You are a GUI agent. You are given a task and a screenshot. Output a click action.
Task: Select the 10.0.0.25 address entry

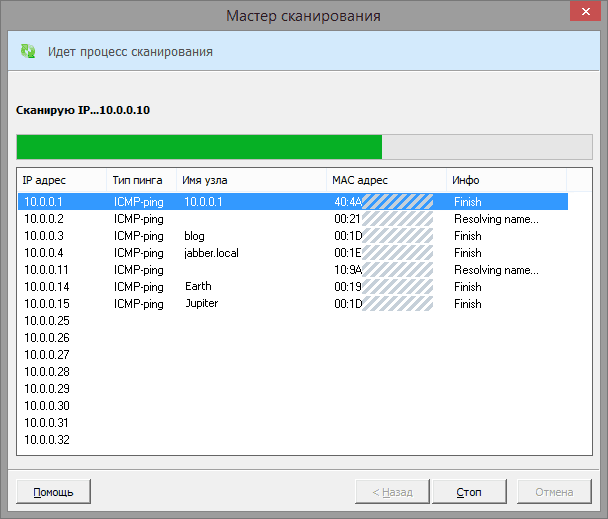pos(46,321)
